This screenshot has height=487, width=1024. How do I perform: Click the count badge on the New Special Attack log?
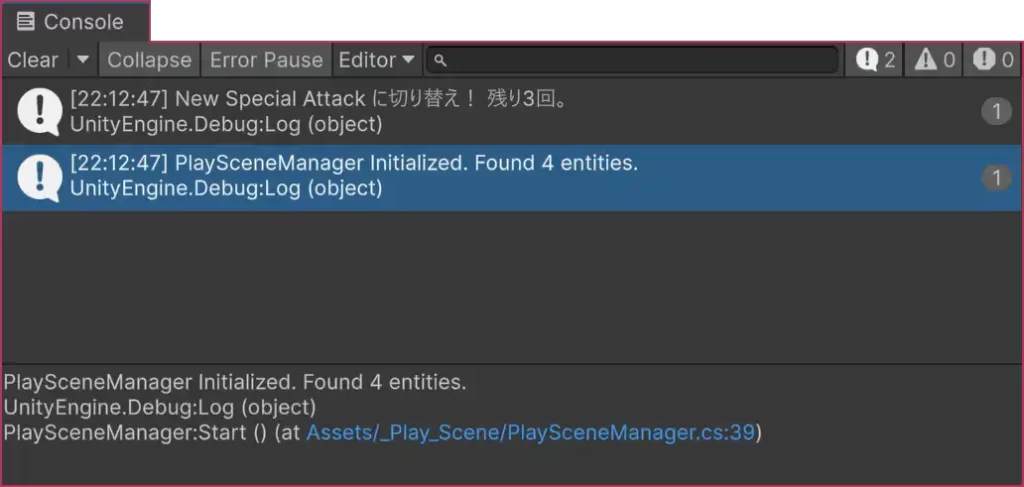point(996,111)
